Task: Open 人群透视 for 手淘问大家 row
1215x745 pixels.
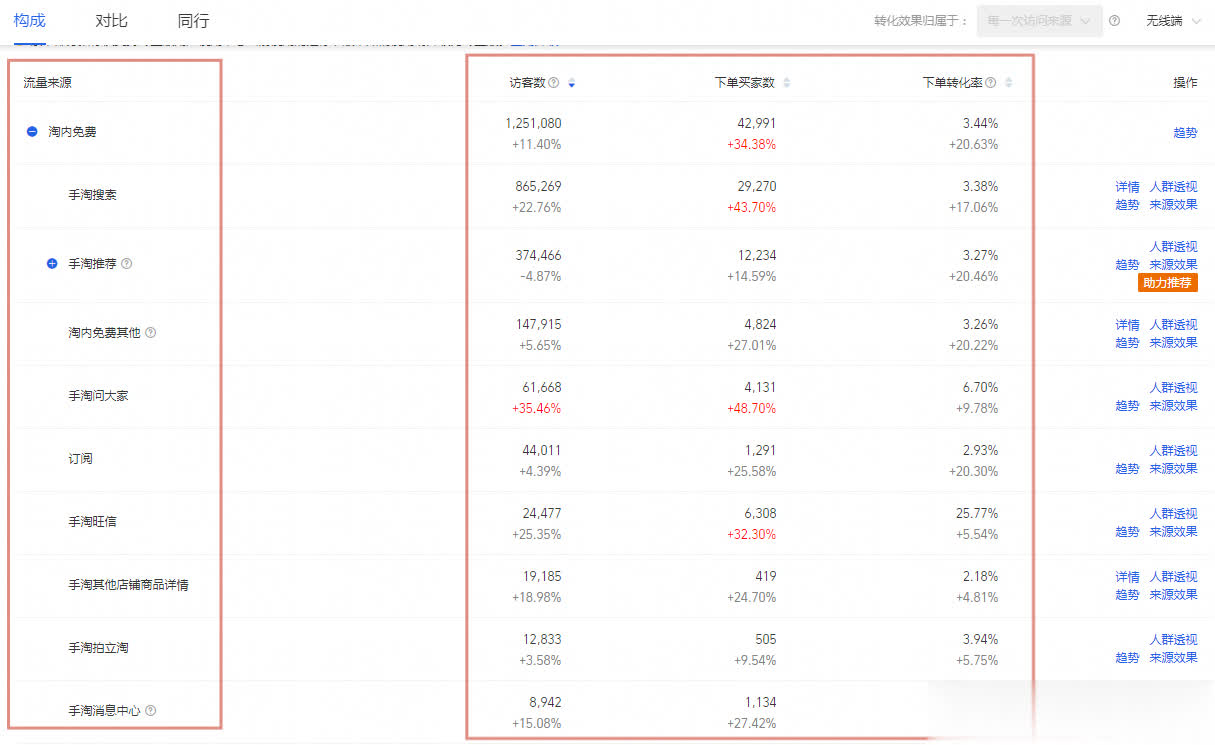Action: [x=1172, y=387]
